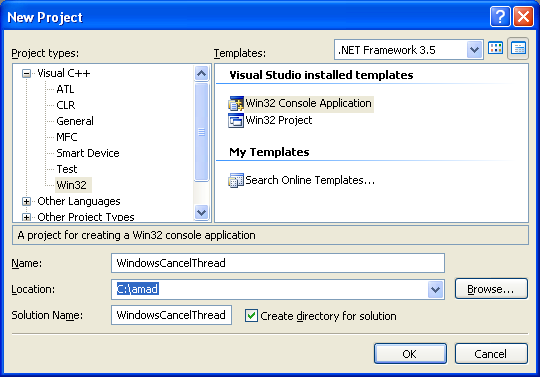Close the New Project dialog
This screenshot has height=377, width=540.
(x=523, y=16)
